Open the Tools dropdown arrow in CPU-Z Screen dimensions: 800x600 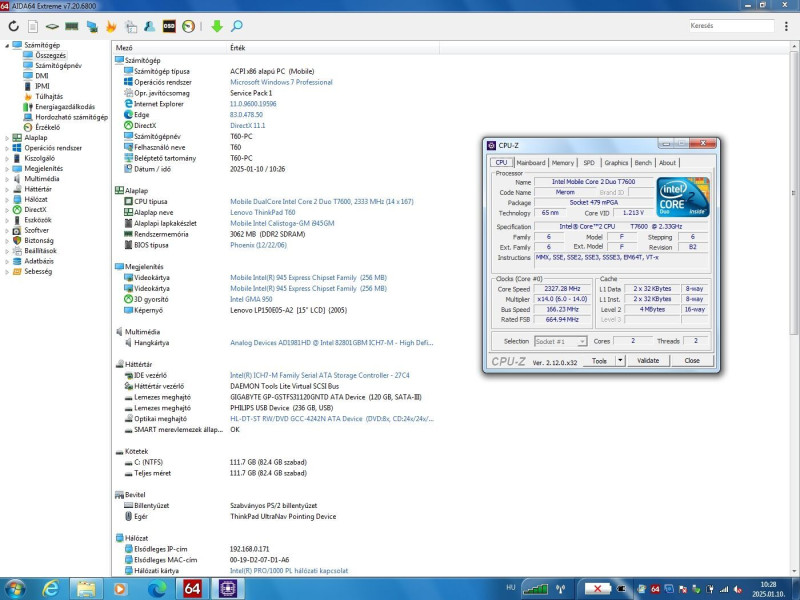click(x=620, y=360)
